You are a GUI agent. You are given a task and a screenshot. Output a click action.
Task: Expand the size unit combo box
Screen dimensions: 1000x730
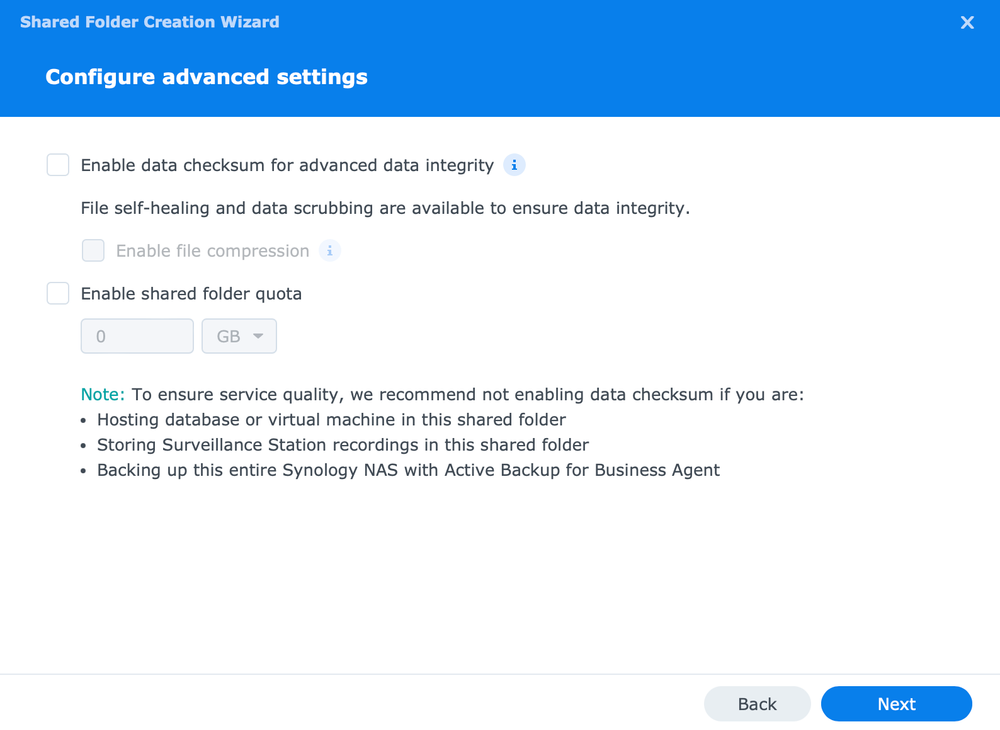point(239,336)
